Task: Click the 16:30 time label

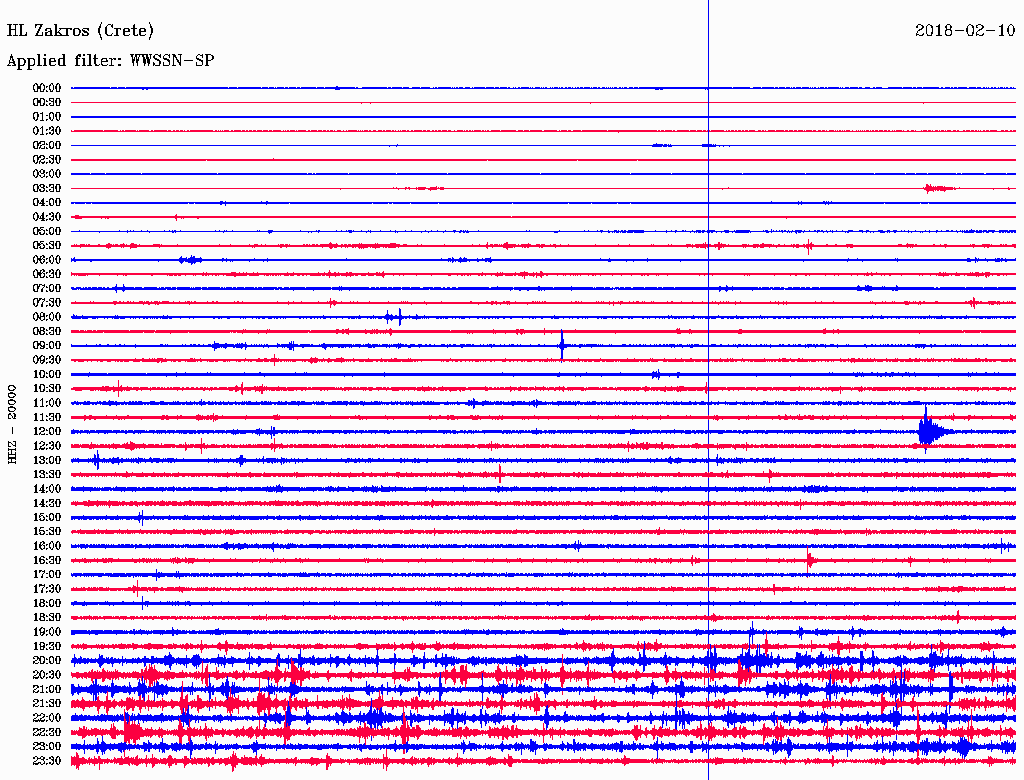Action: pyautogui.click(x=47, y=561)
